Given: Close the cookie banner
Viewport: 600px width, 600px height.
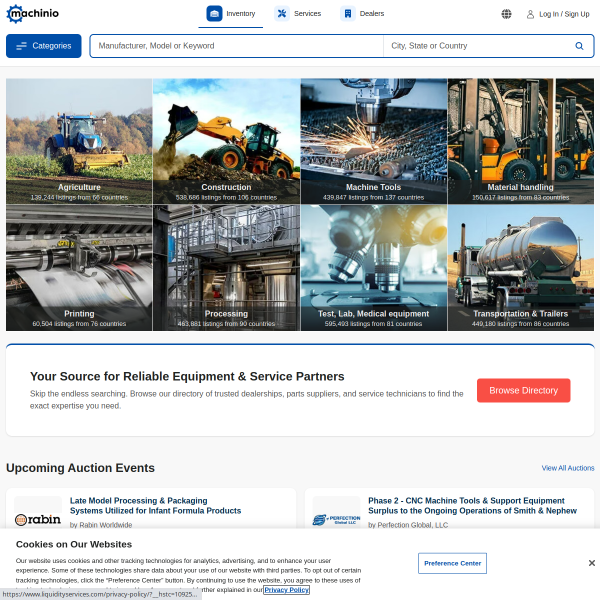Looking at the screenshot, I should click(592, 563).
